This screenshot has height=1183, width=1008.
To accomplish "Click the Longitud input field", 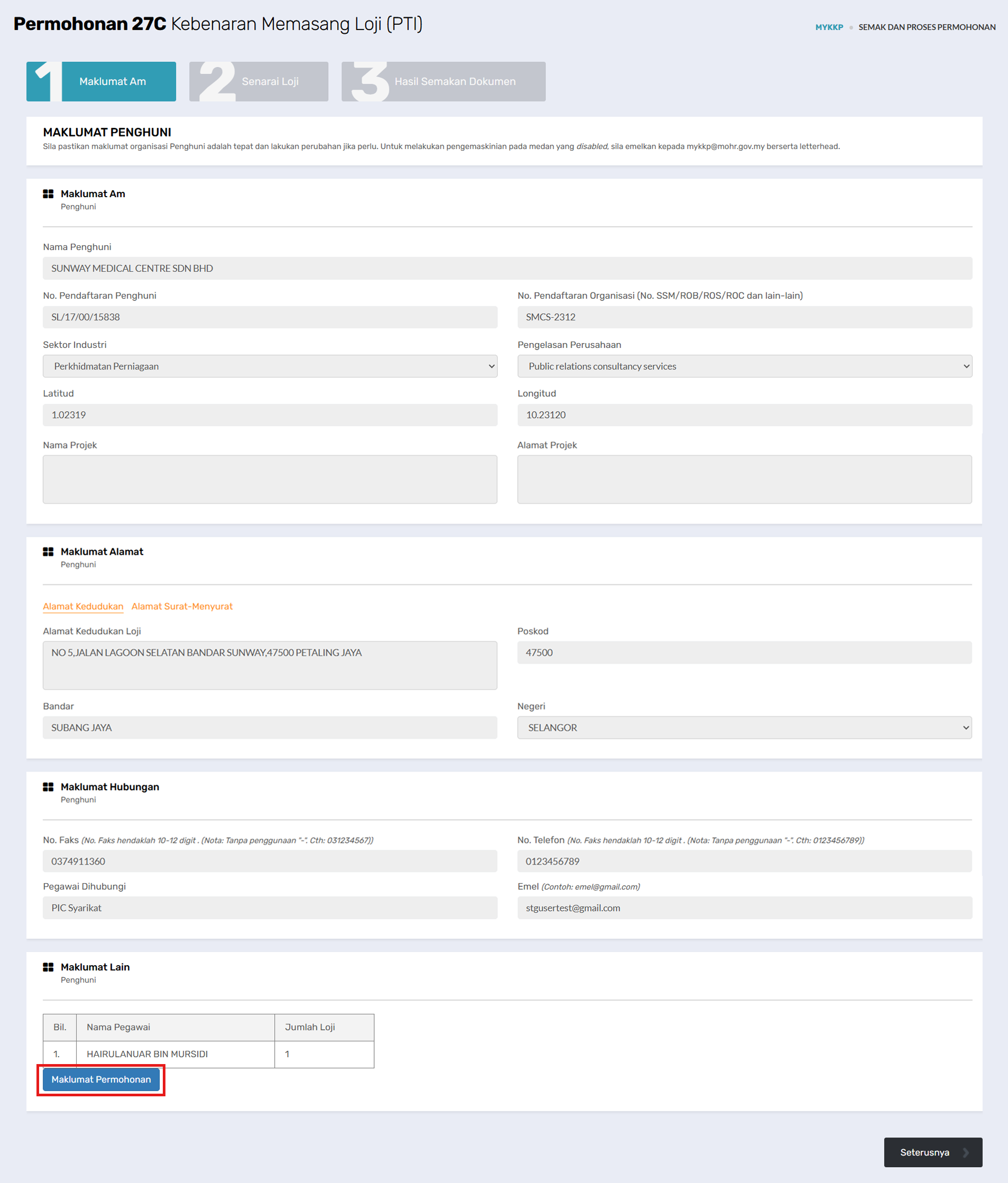I will (745, 415).
